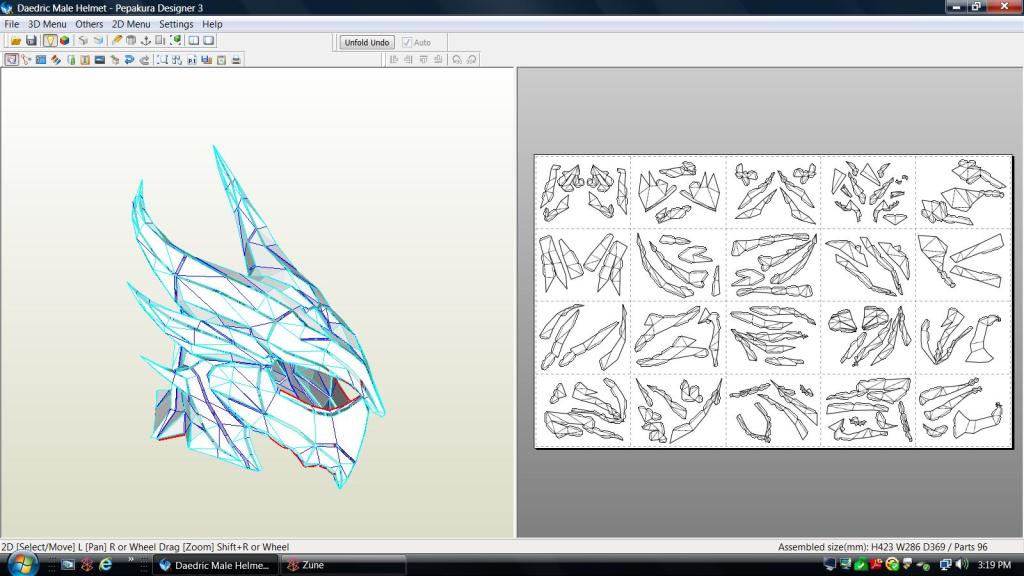Click the light blue cube icon
1024x576 pixels.
point(99,40)
